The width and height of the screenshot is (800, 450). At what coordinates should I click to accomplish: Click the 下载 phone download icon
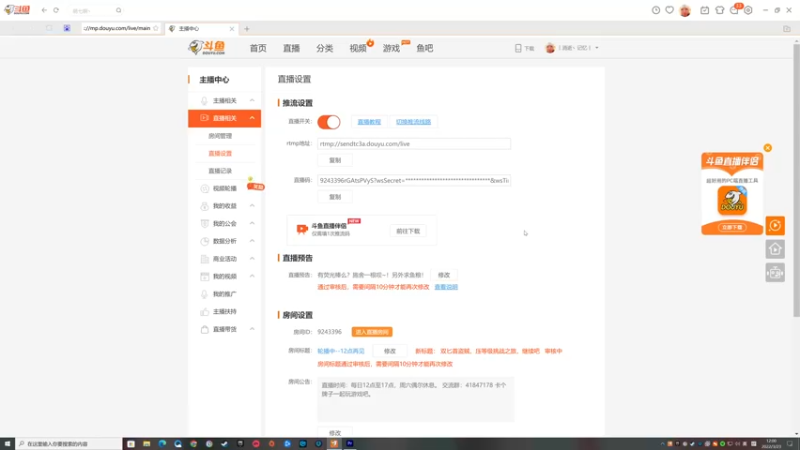pos(518,48)
